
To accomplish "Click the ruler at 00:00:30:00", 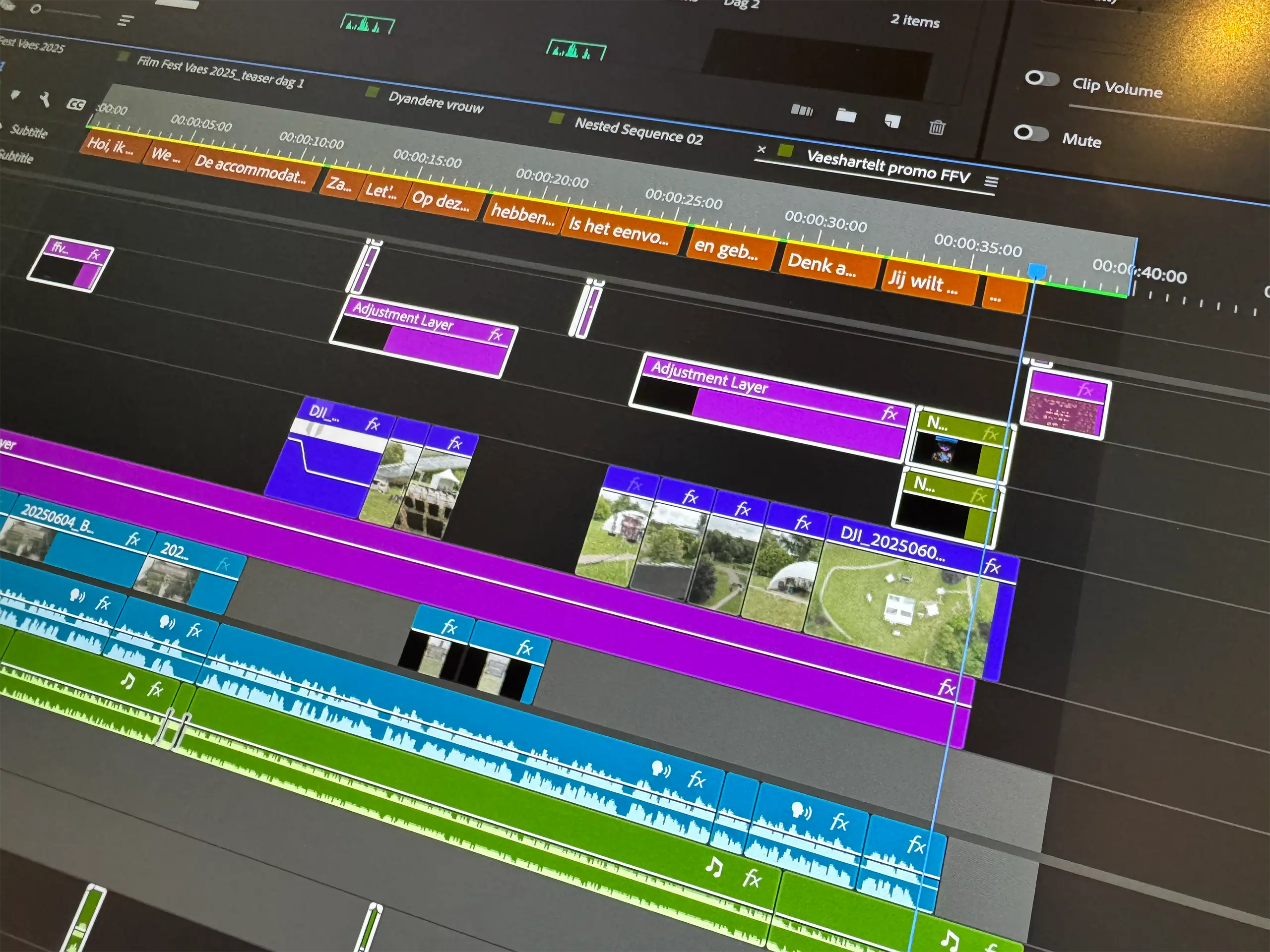I will pyautogui.click(x=825, y=221).
